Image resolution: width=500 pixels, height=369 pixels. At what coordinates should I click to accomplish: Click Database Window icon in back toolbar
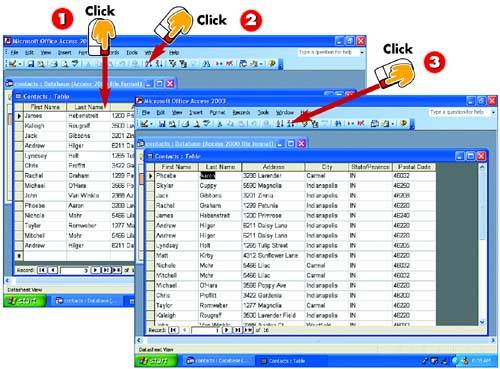pyautogui.click(x=243, y=63)
